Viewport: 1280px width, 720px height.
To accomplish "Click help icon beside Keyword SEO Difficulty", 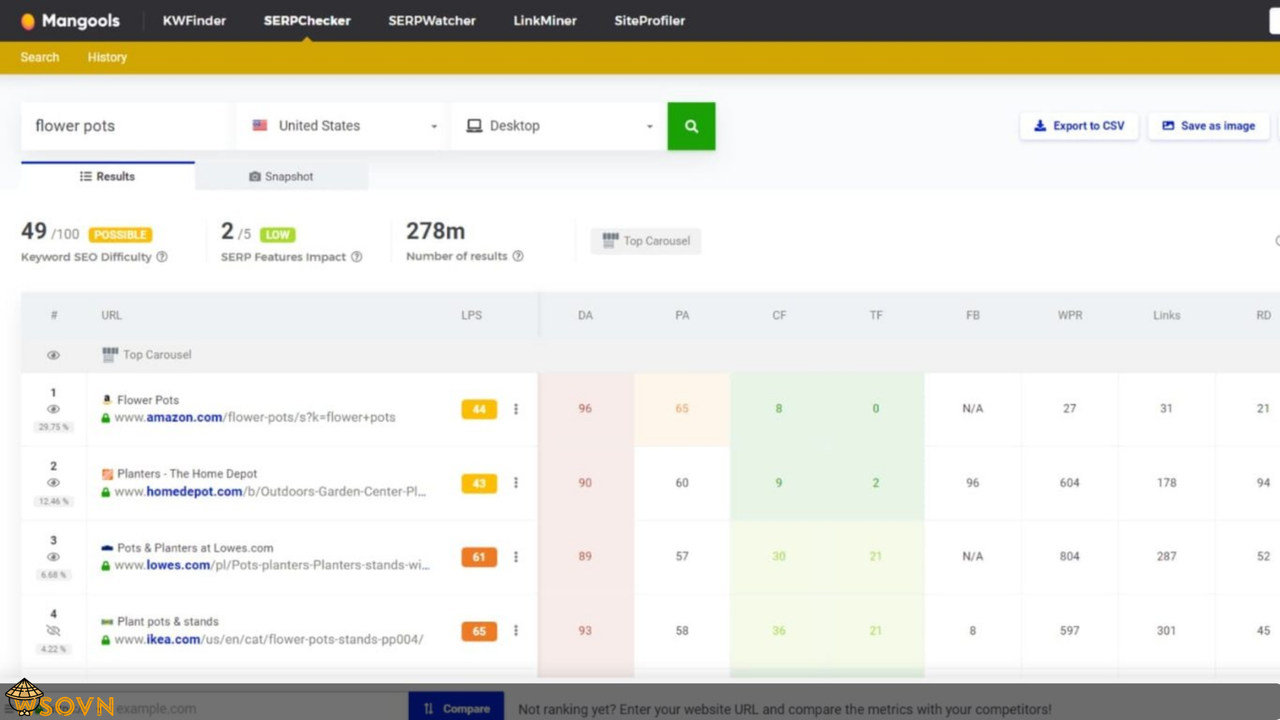I will (x=162, y=257).
